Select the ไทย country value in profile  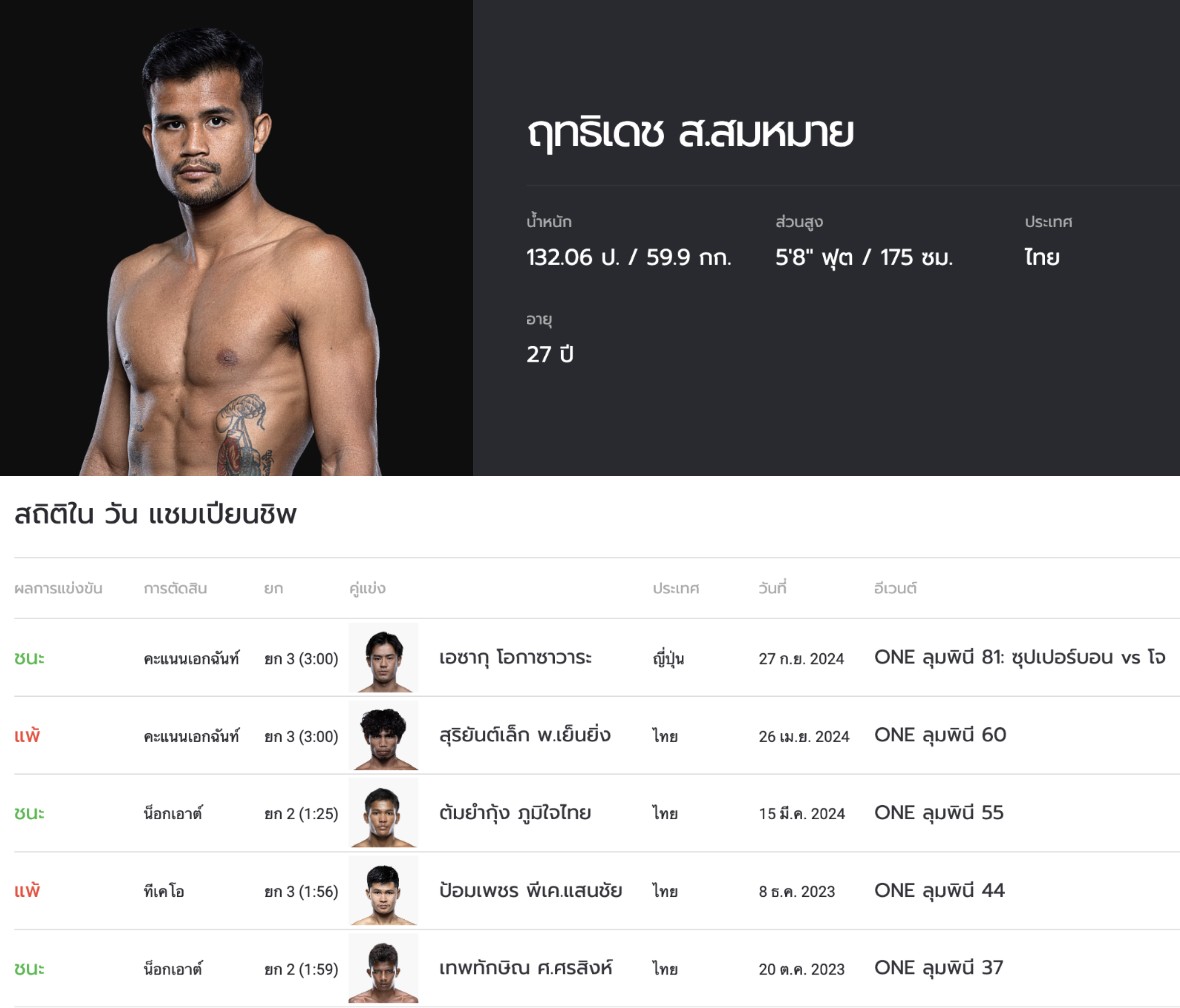click(1042, 257)
